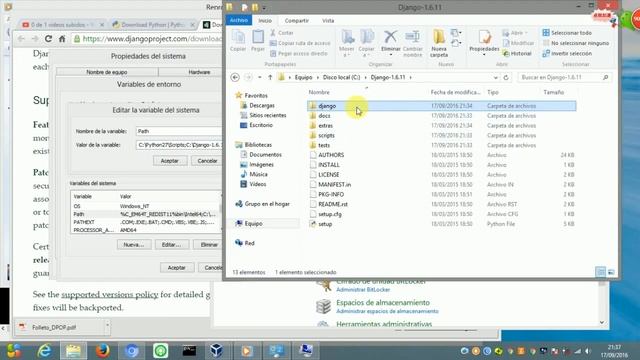640x360 pixels.
Task: Select the setup Python file
Action: (x=325, y=224)
